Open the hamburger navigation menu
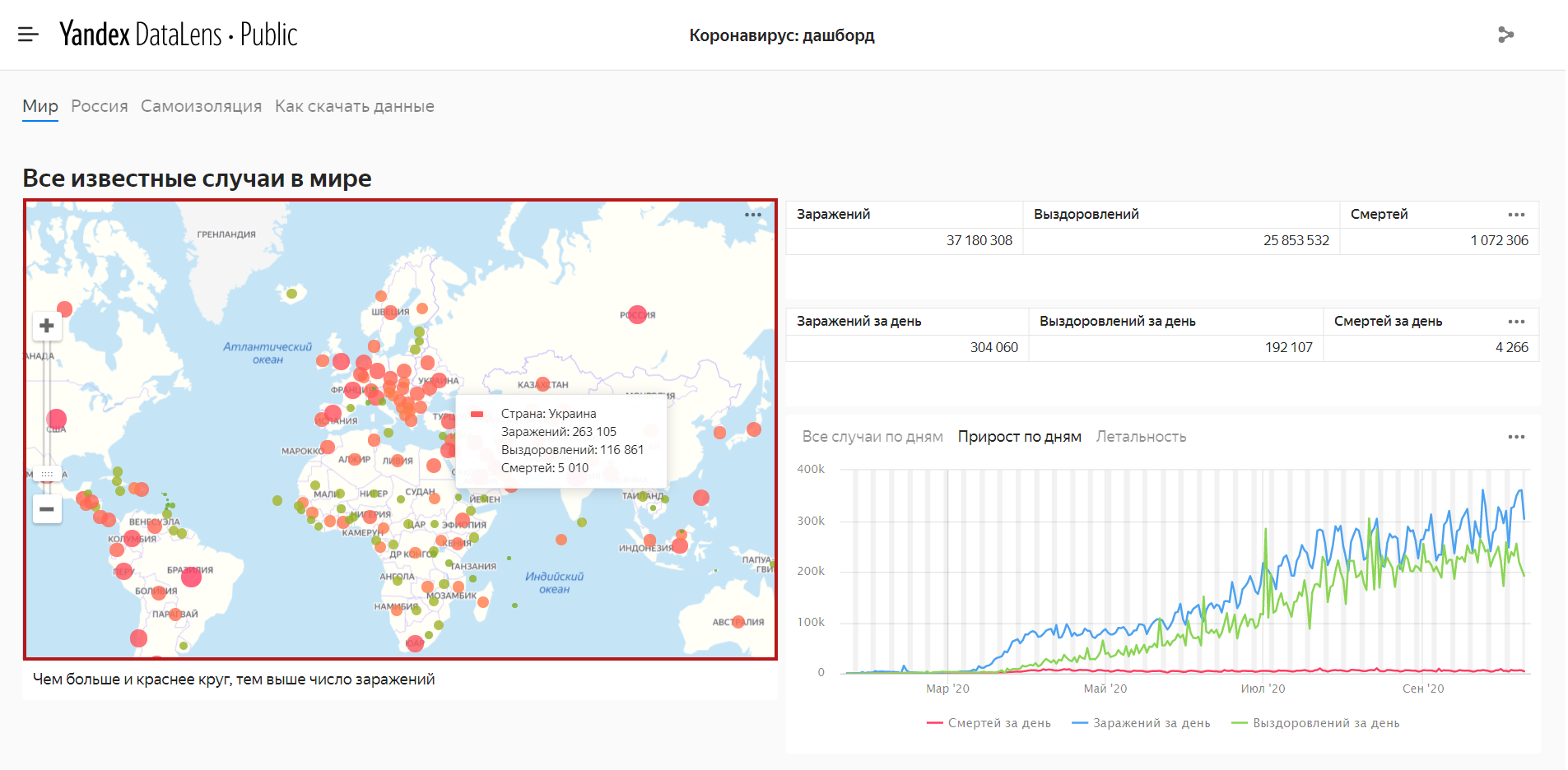The image size is (1568, 770). point(28,35)
